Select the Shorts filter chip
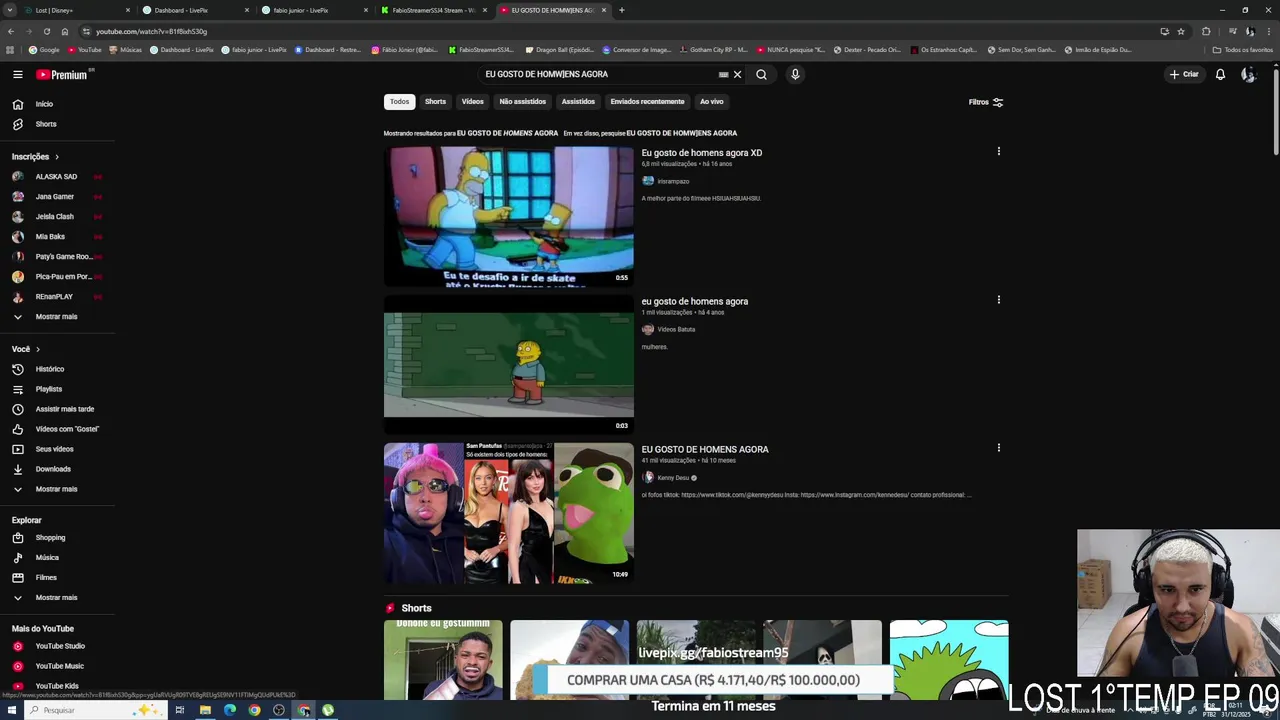 coord(435,102)
